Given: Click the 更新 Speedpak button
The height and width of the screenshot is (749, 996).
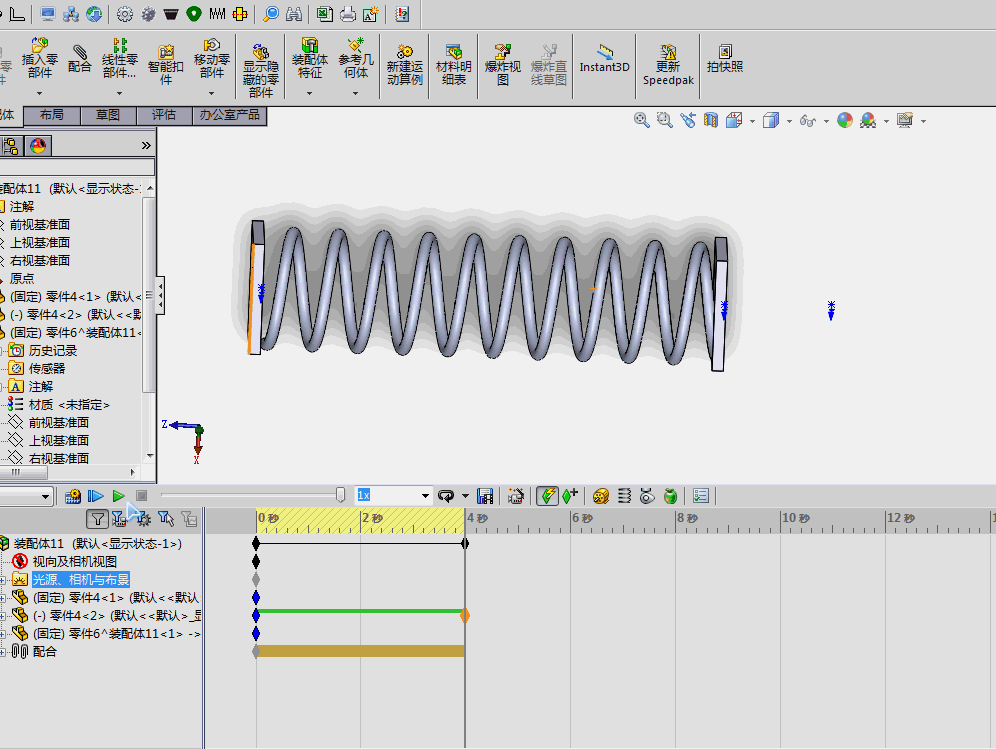Looking at the screenshot, I should pyautogui.click(x=668, y=64).
